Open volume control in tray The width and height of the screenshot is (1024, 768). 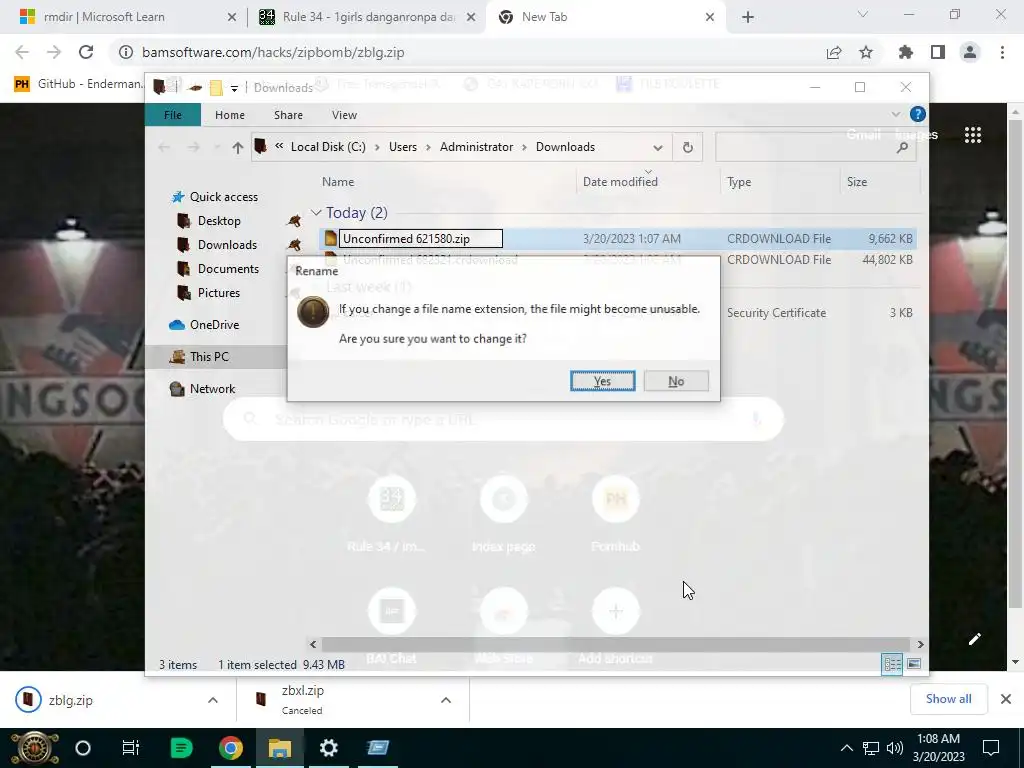[x=895, y=748]
